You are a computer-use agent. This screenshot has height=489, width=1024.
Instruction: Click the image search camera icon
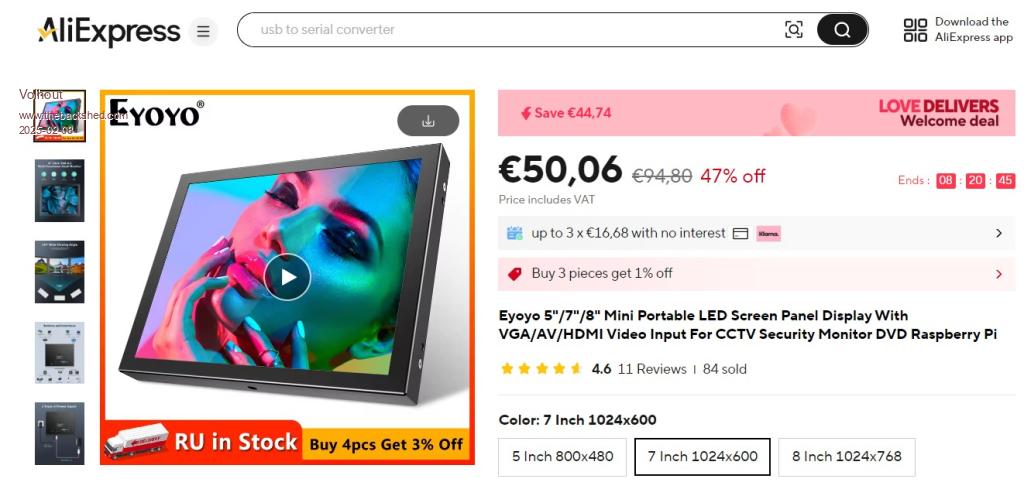pos(793,29)
